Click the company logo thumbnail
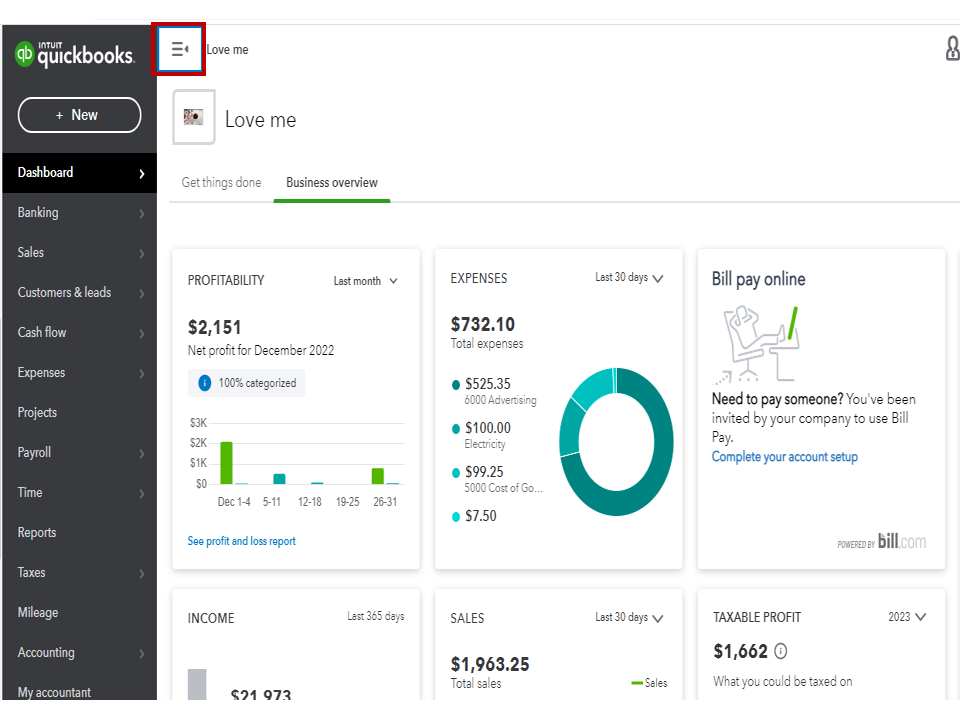This screenshot has width=960, height=720. (x=194, y=117)
